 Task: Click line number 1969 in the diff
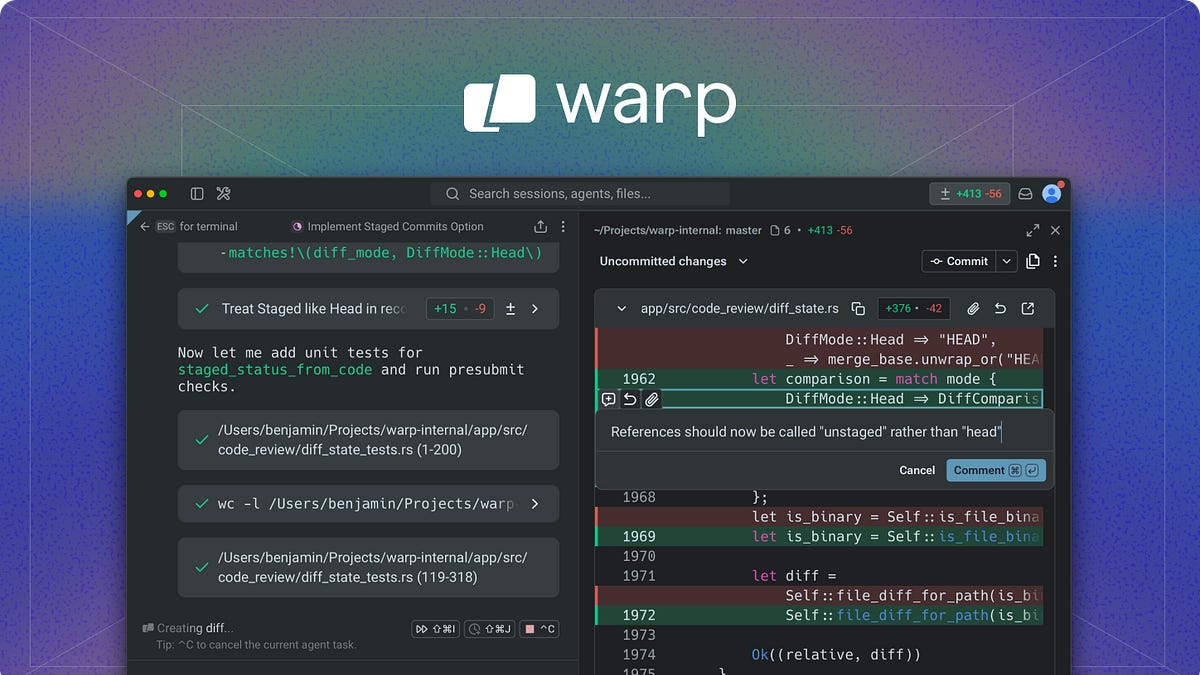click(x=639, y=536)
